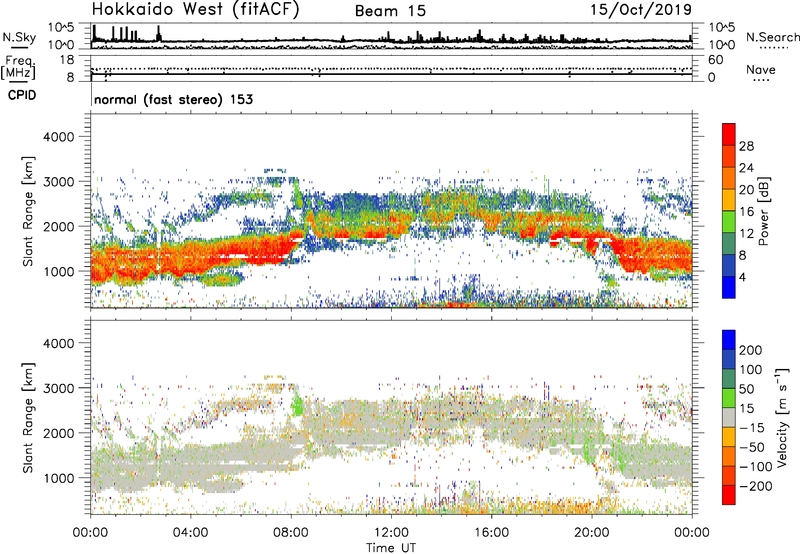This screenshot has width=800, height=554.
Task: Pick the light green 15–50 velocity swatch
Action: click(729, 398)
